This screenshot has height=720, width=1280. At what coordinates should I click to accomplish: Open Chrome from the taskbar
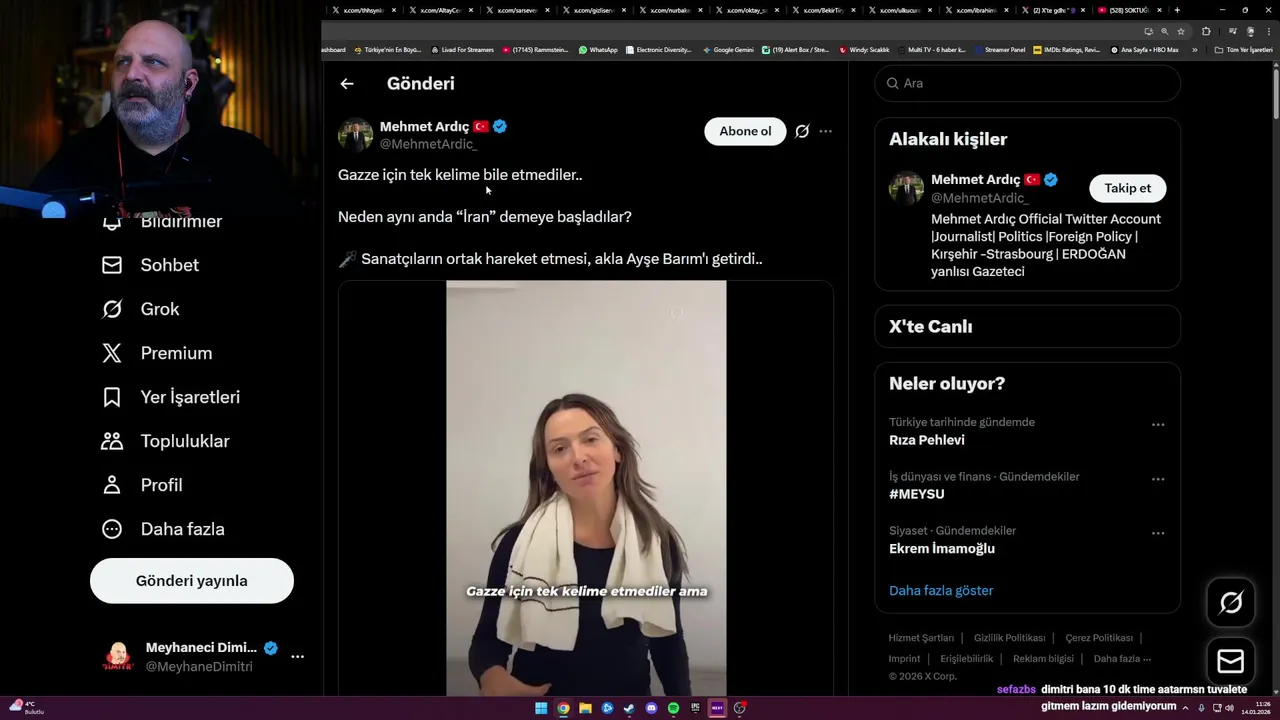tap(563, 708)
